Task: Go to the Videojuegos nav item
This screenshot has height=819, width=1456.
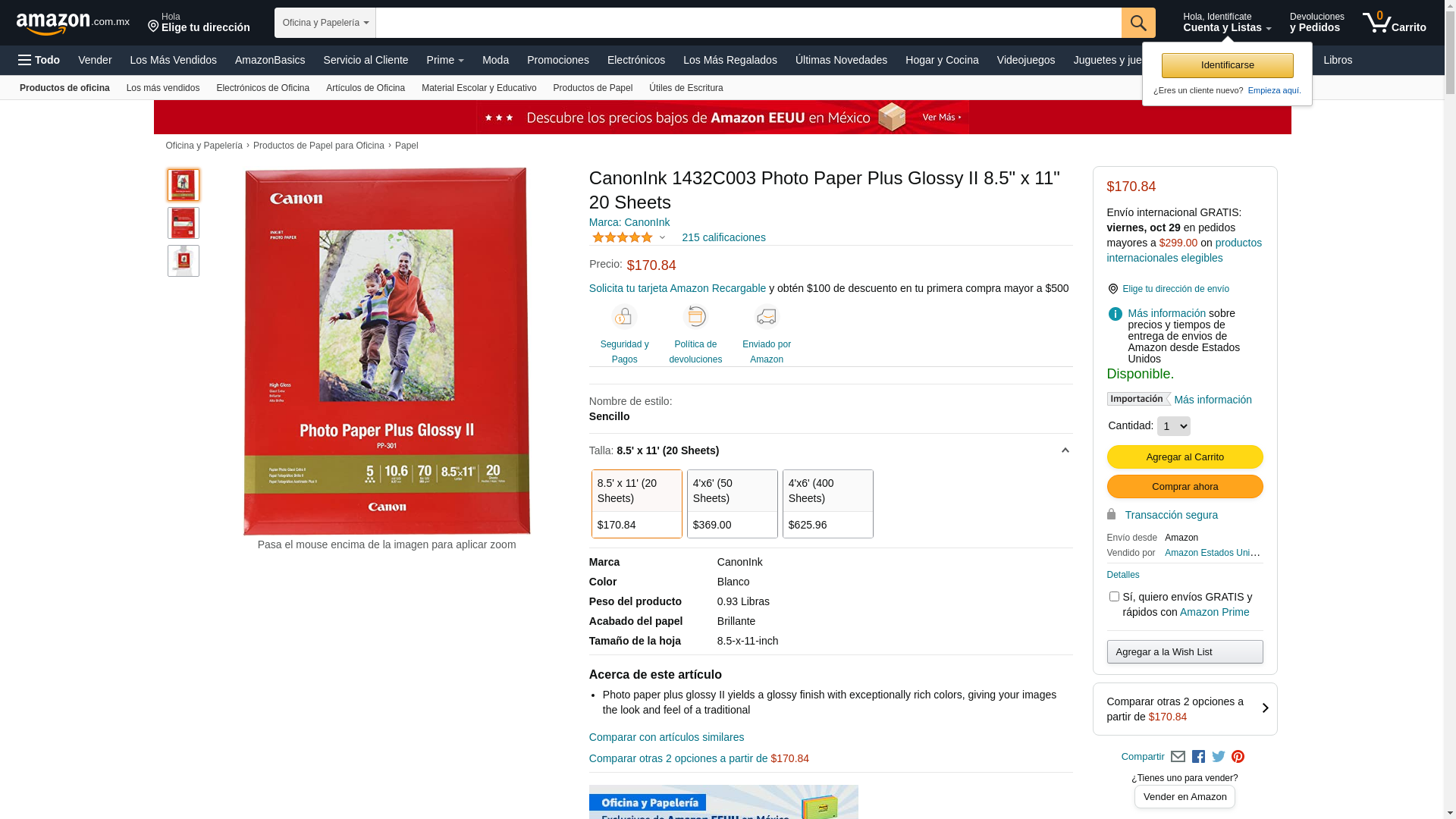Action: tap(1026, 60)
